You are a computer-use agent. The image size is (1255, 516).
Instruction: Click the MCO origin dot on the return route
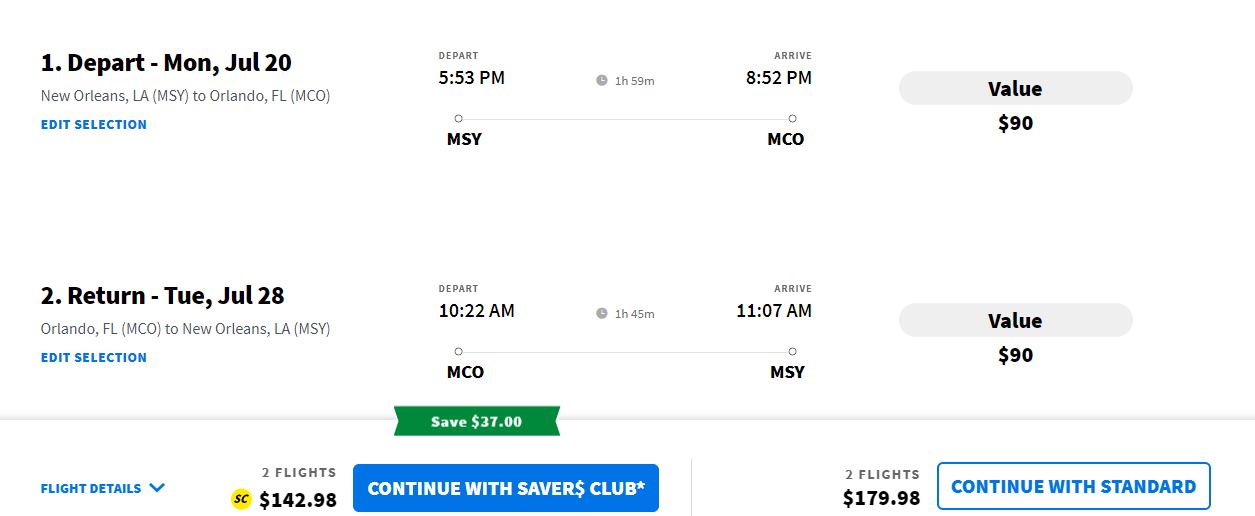[458, 351]
